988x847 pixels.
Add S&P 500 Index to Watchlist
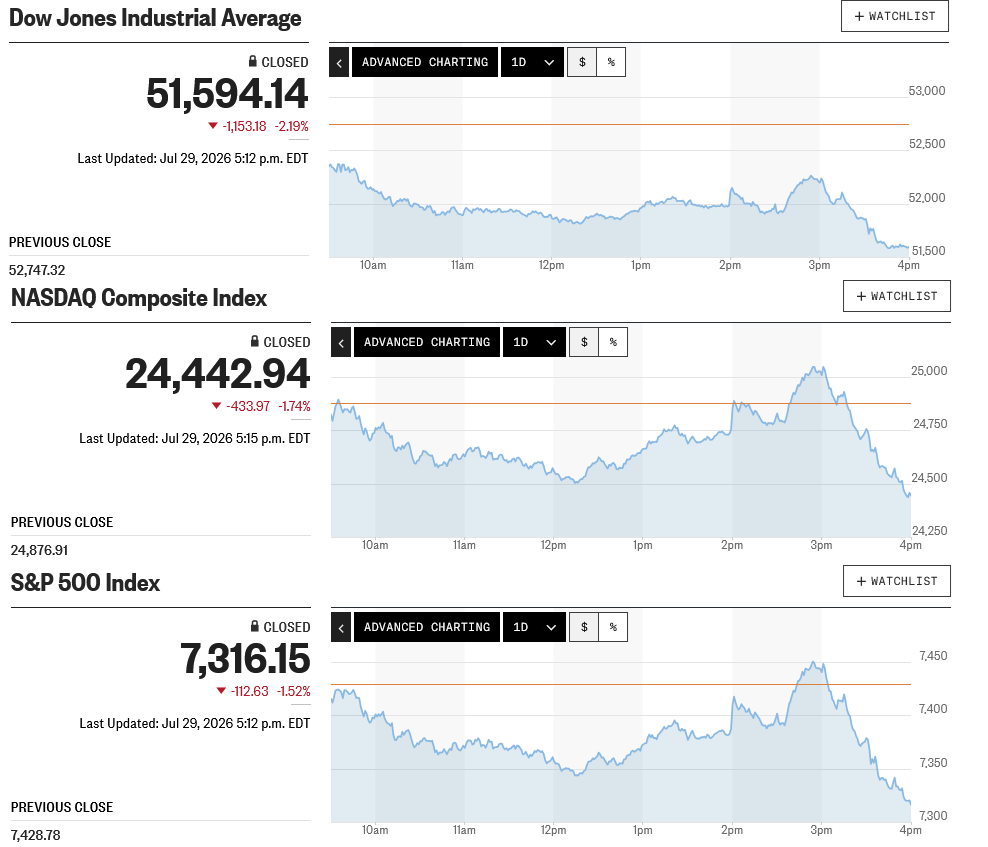(x=897, y=581)
